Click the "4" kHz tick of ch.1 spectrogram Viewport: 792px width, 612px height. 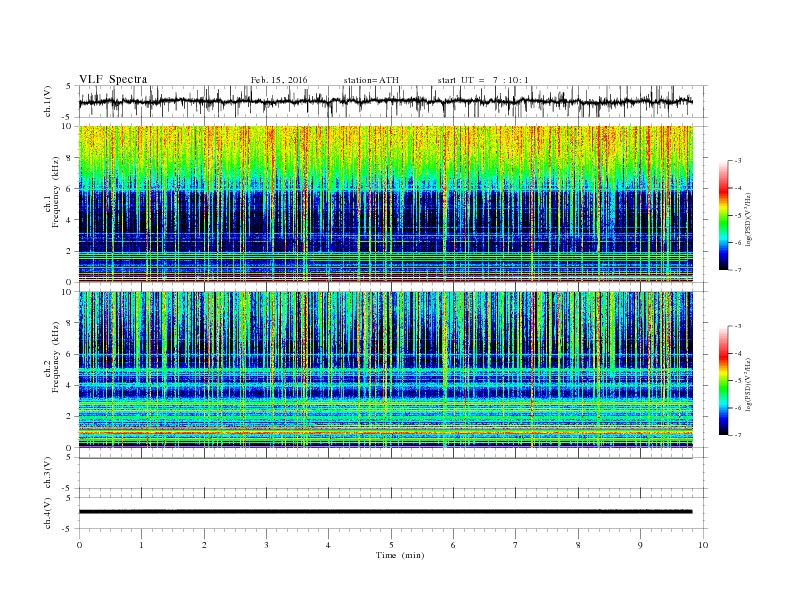coord(69,220)
